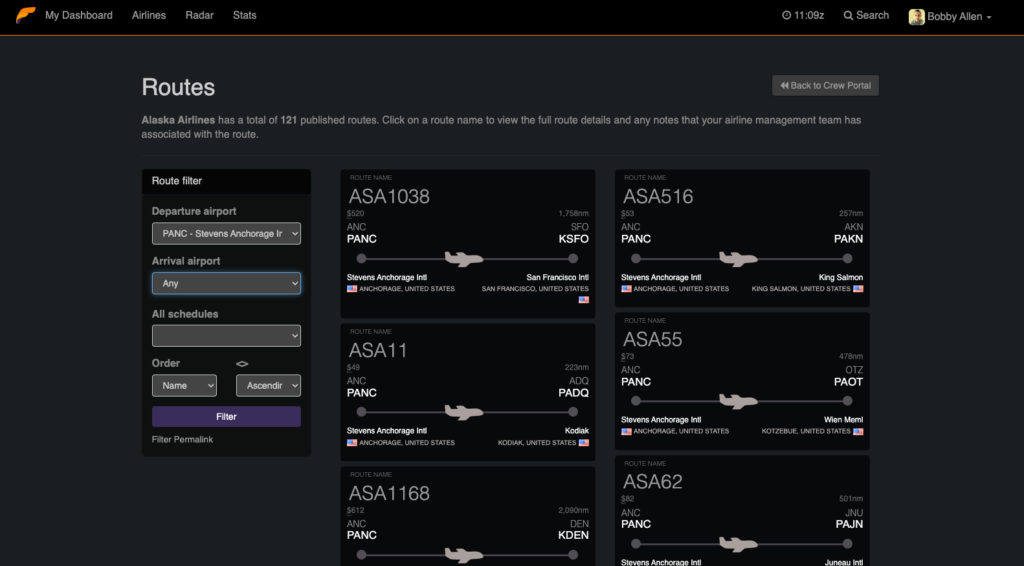Click airplane icon on ASA11 card

click(464, 412)
